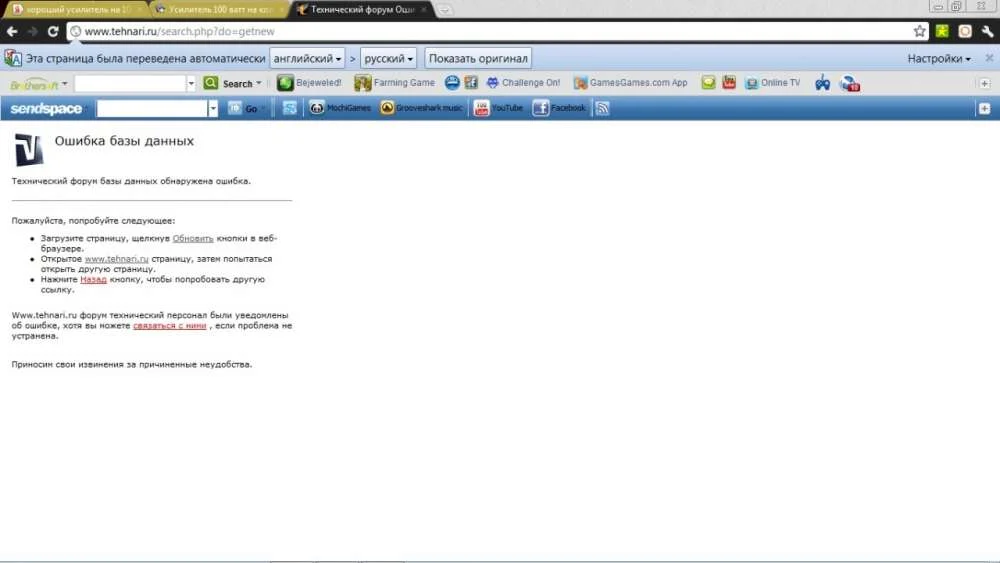This screenshot has width=1000, height=563.
Task: Click the blue sendspace refresh-style icon
Action: pos(290,108)
